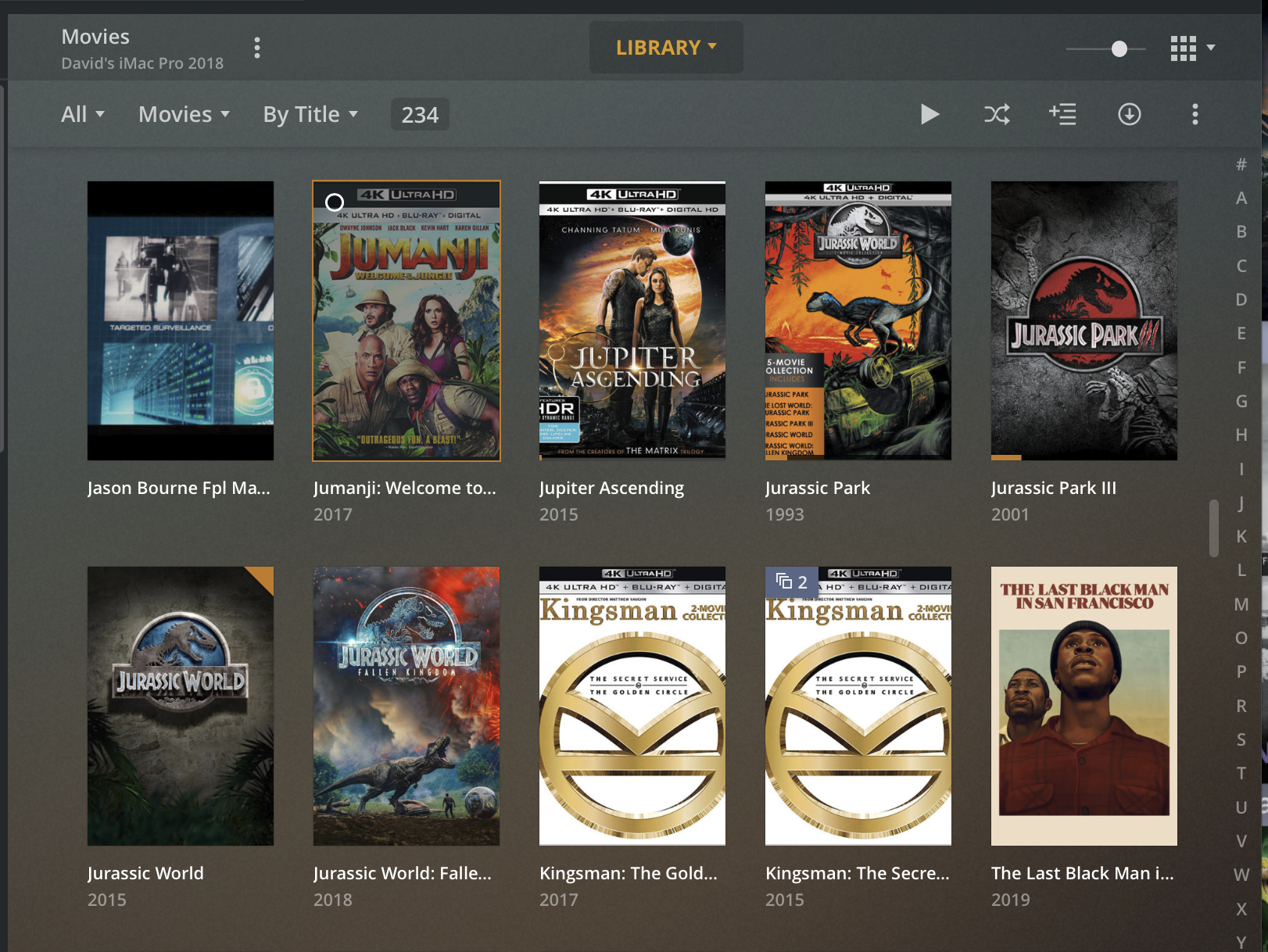Viewport: 1268px width, 952px height.
Task: Click the vertical scrollbar thumb
Action: [x=1214, y=528]
